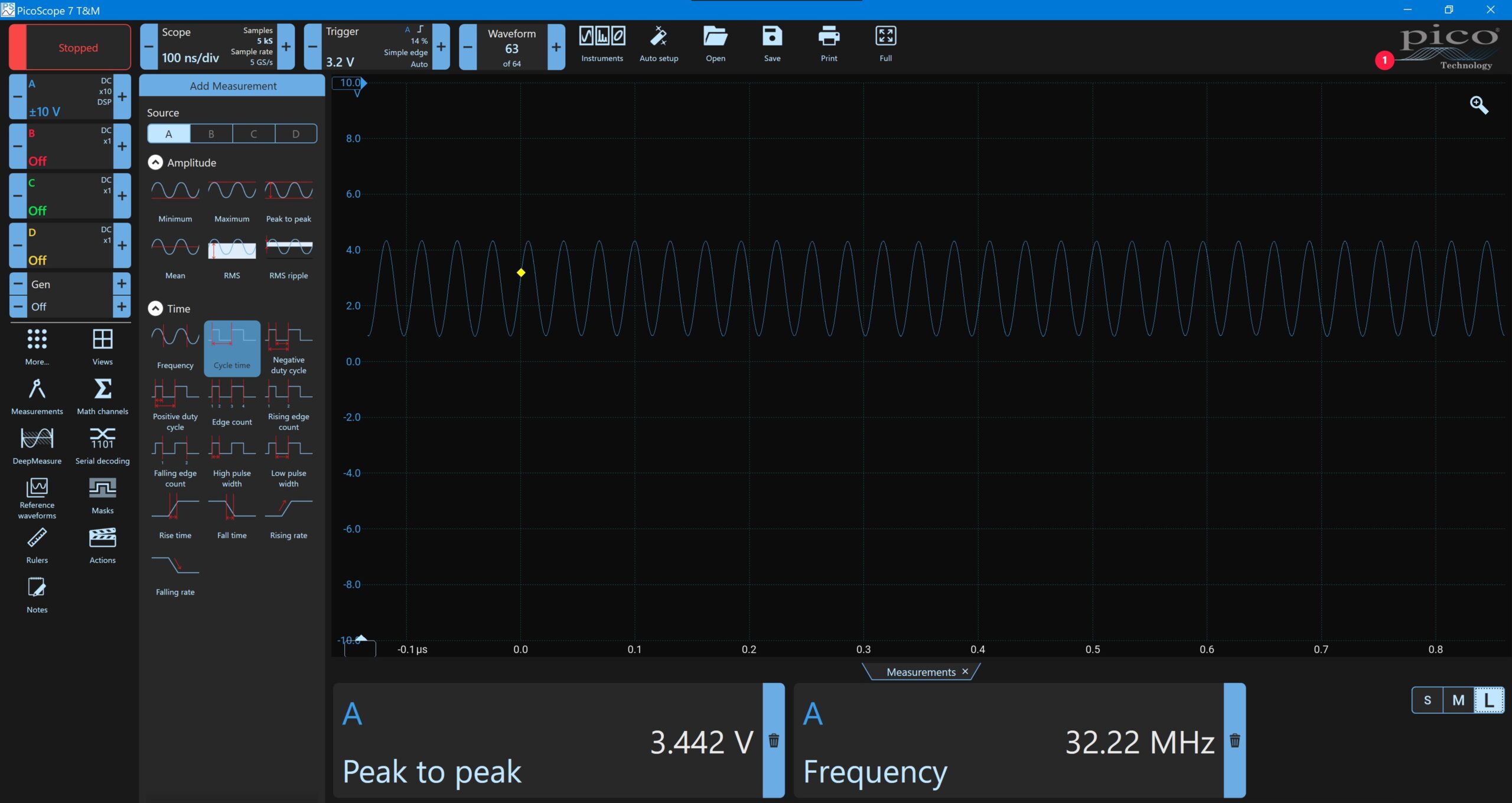Click the Add Measurement header
The width and height of the screenshot is (1512, 803).
tap(232, 86)
